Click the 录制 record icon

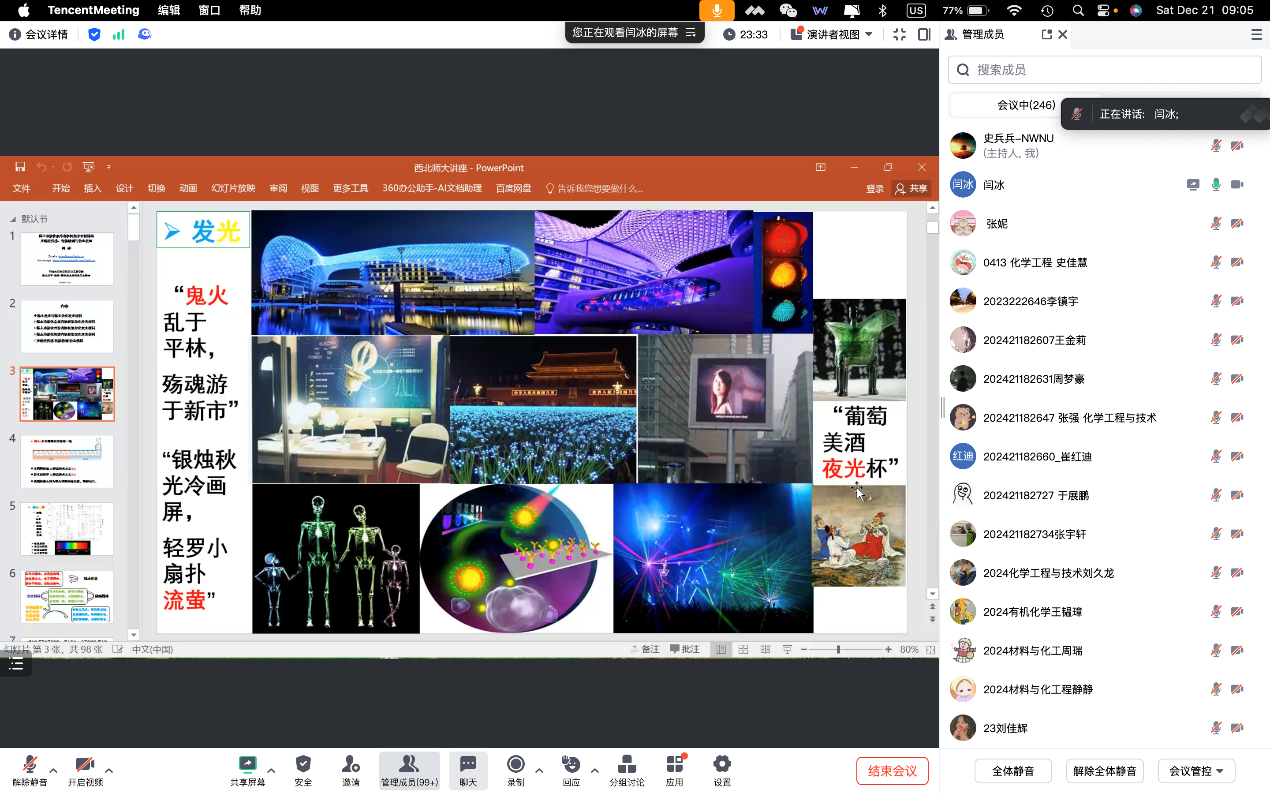[516, 765]
